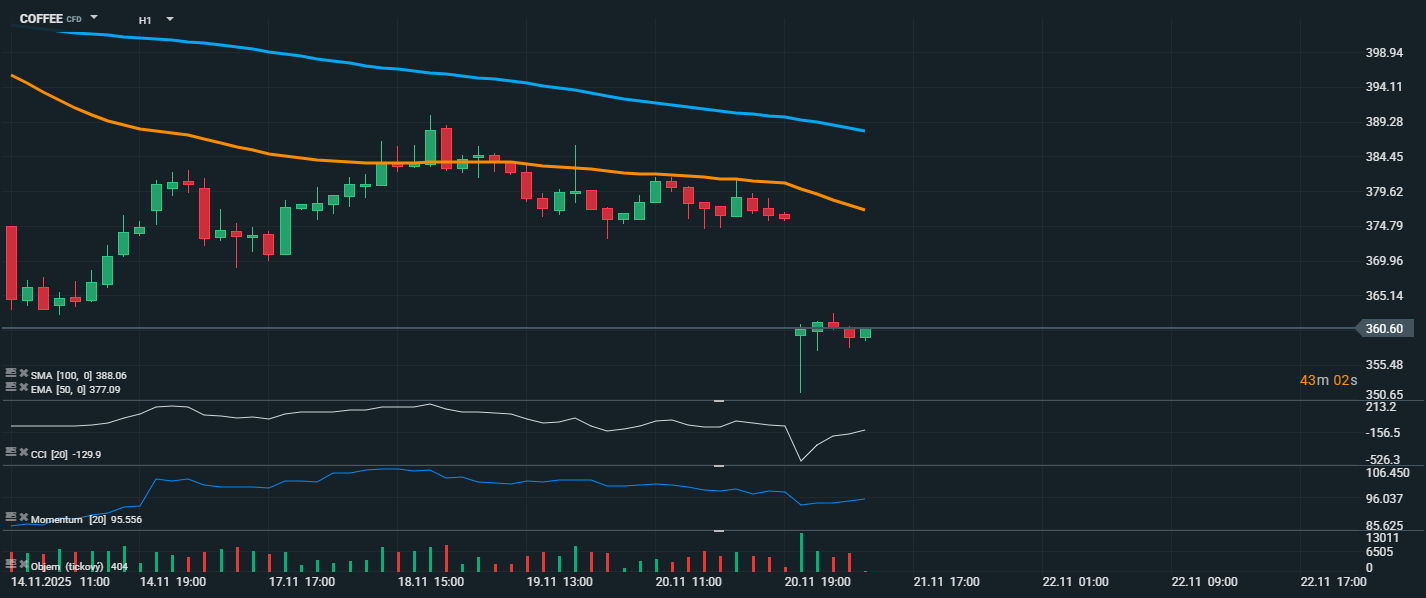Open settings for Objem volume indicator

(11, 566)
